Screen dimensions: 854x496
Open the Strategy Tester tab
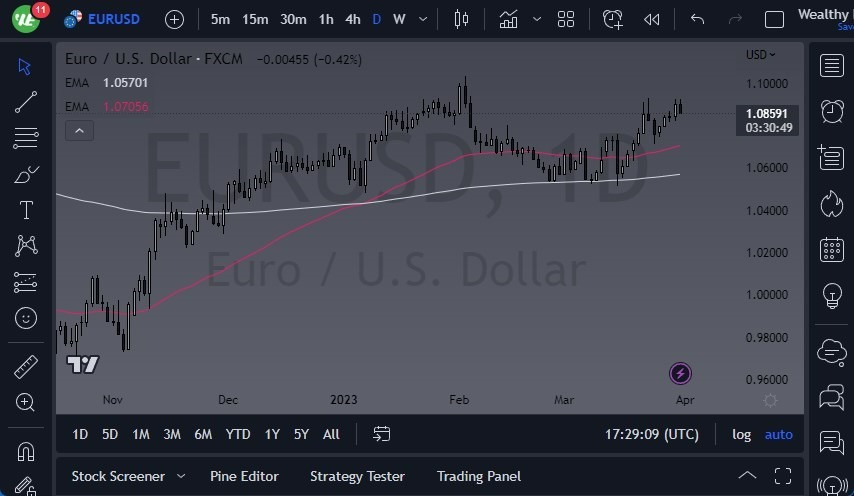[x=357, y=476]
